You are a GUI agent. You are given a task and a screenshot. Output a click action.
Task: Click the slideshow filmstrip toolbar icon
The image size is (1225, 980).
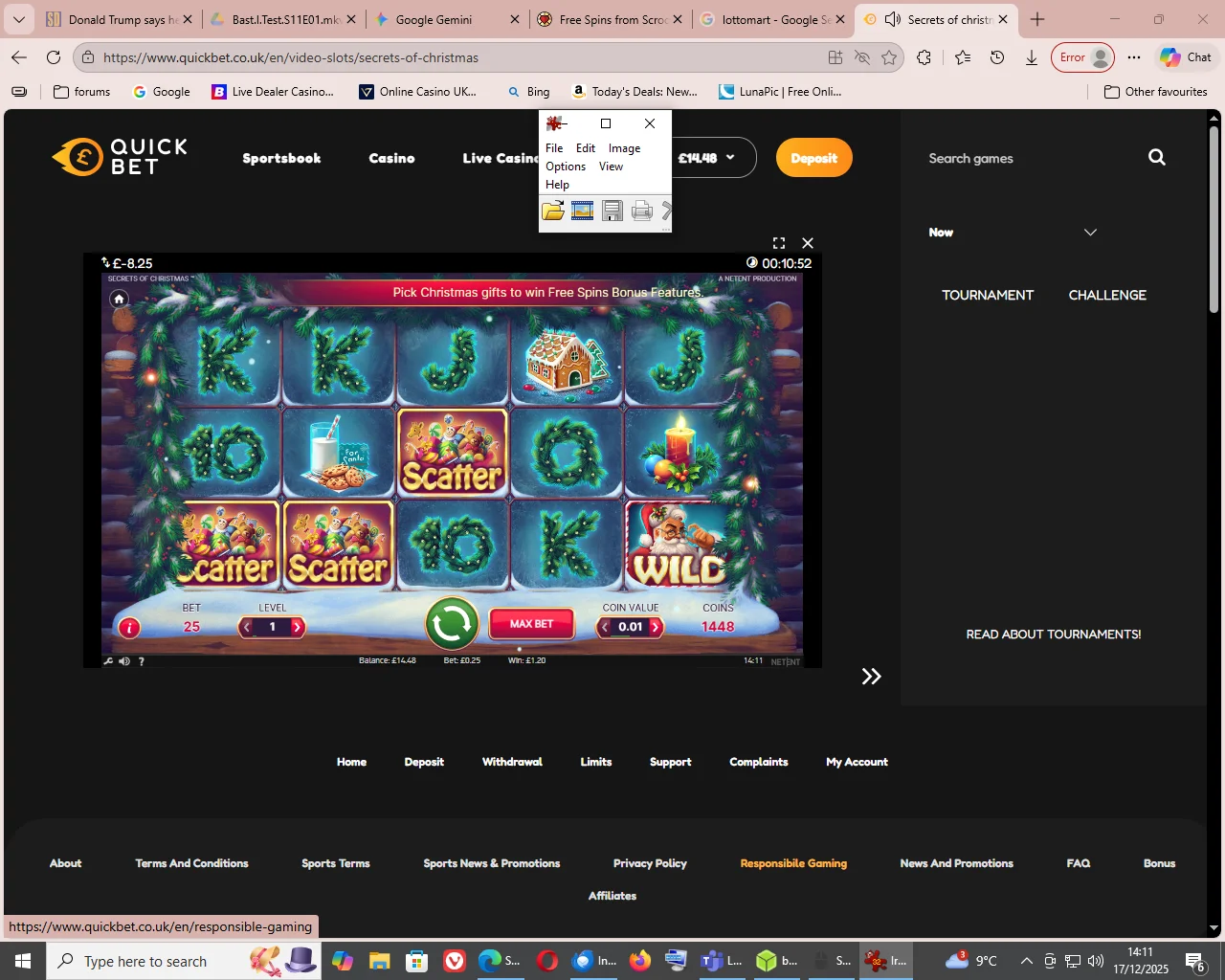(x=582, y=212)
